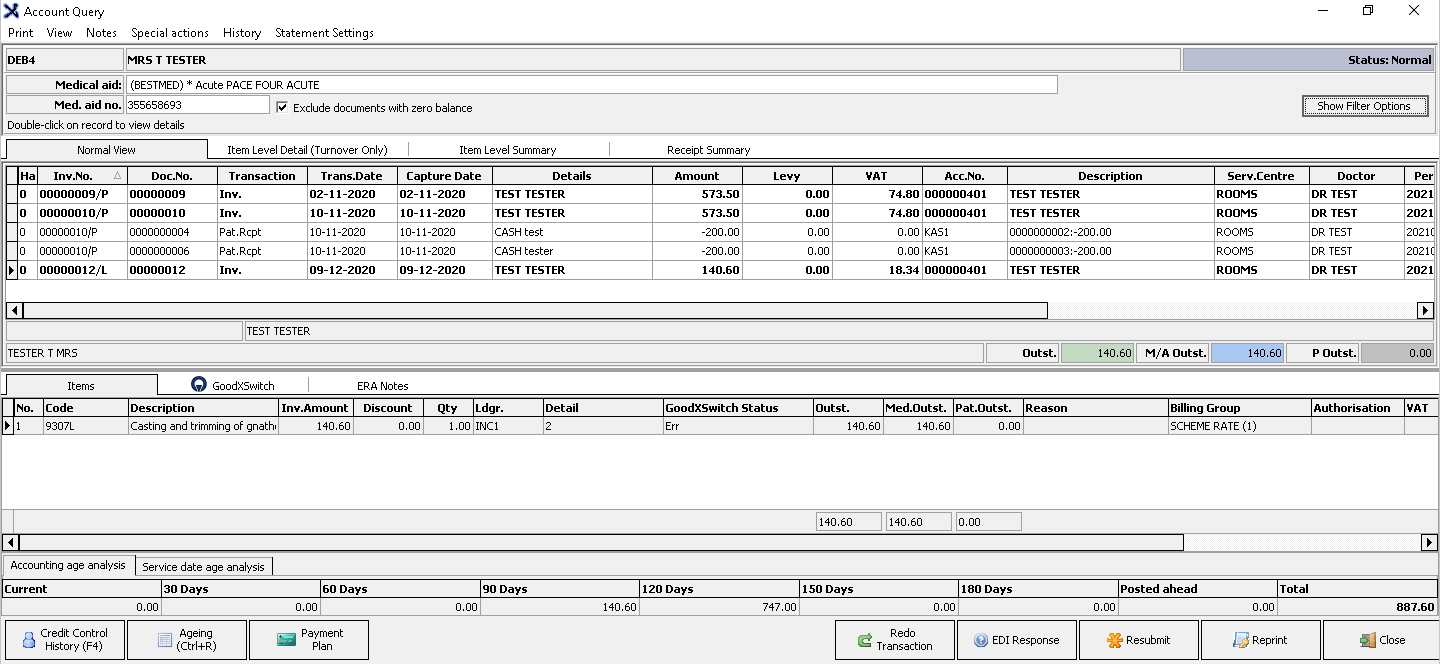The image size is (1440, 664).
Task: Open the Special actions menu
Action: click(x=170, y=33)
